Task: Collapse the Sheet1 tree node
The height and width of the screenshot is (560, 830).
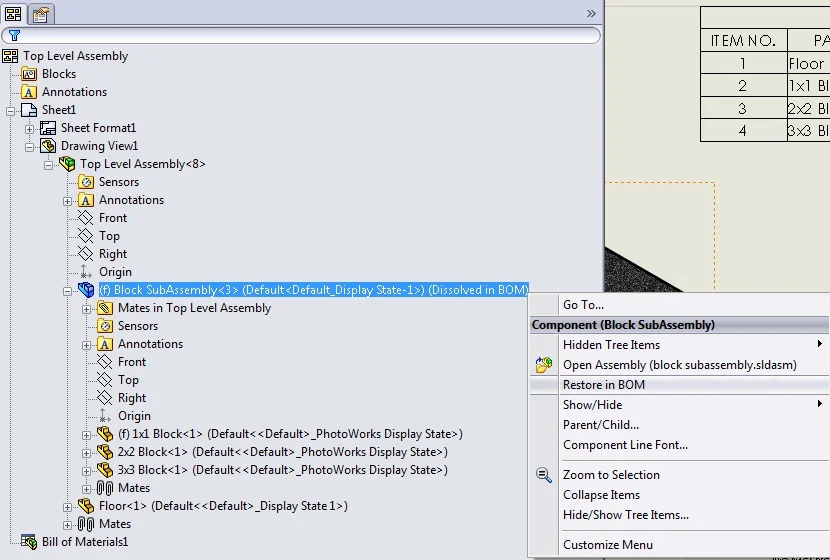Action: (11, 111)
